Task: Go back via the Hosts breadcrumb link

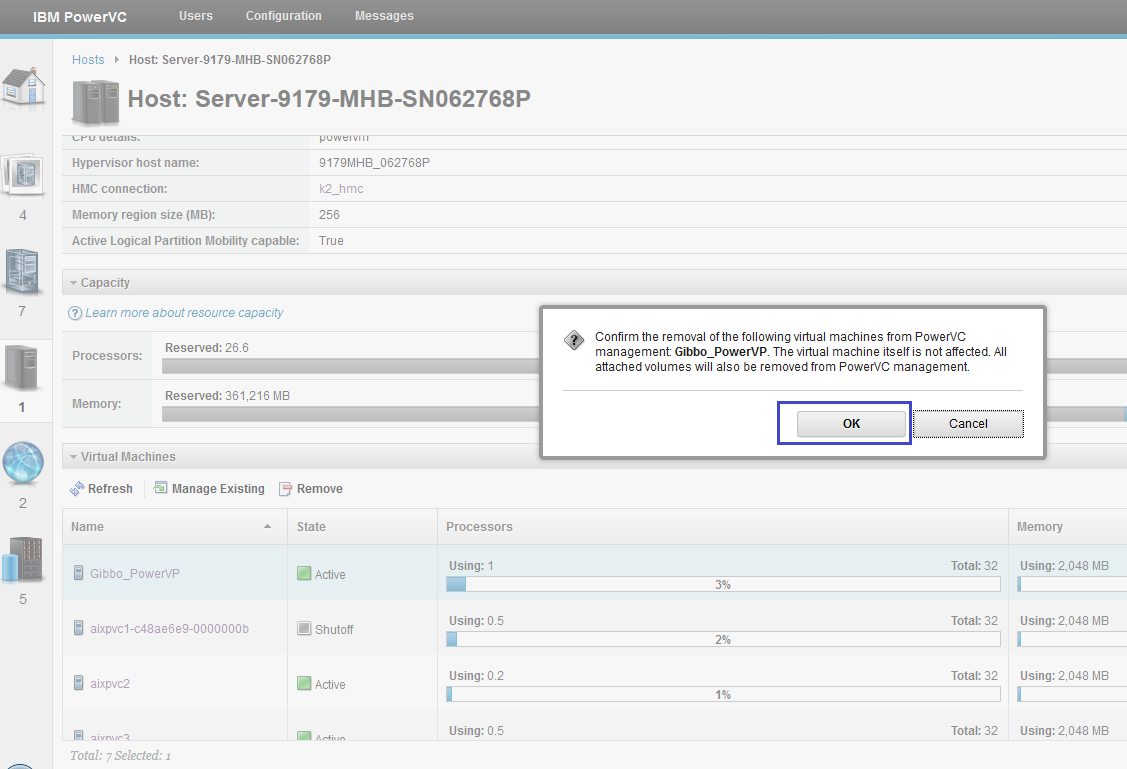Action: click(x=88, y=60)
